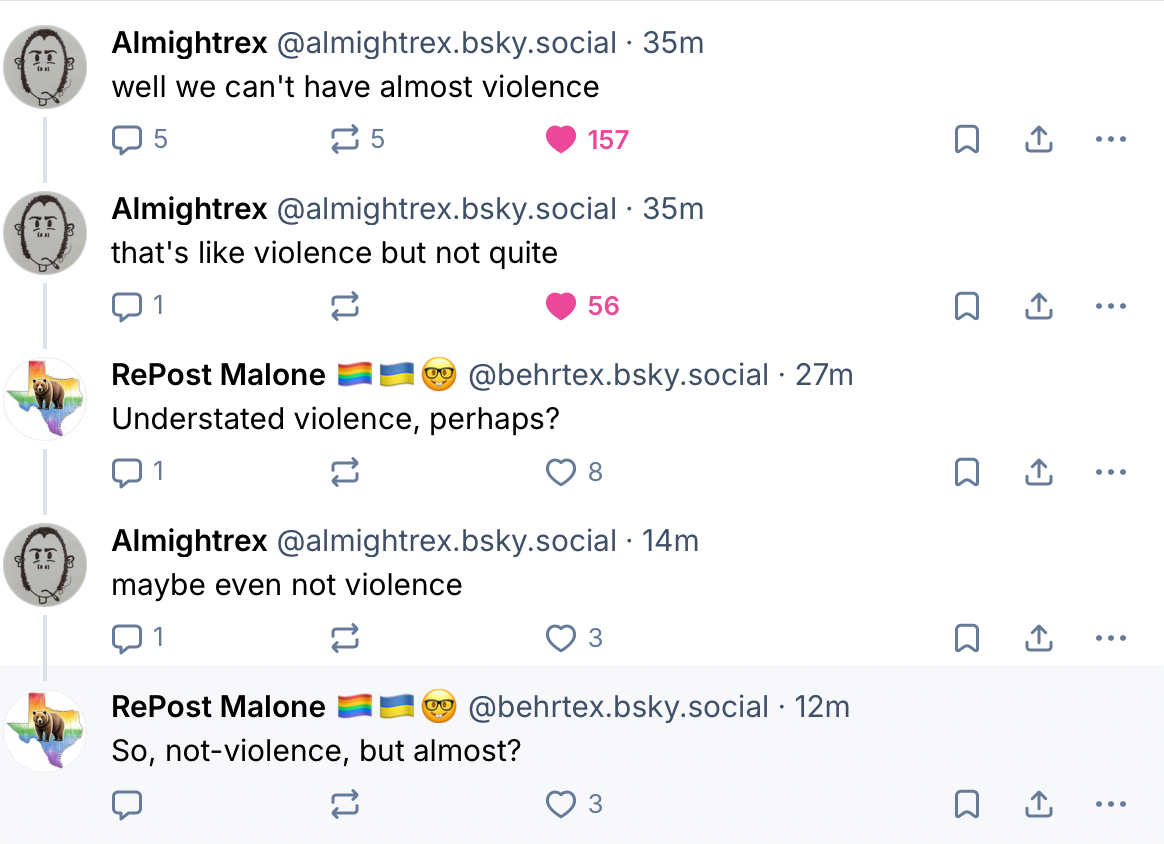Screen dimensions: 1164x844
Task: Unlike the post with 56 likes
Action: pyautogui.click(x=561, y=305)
